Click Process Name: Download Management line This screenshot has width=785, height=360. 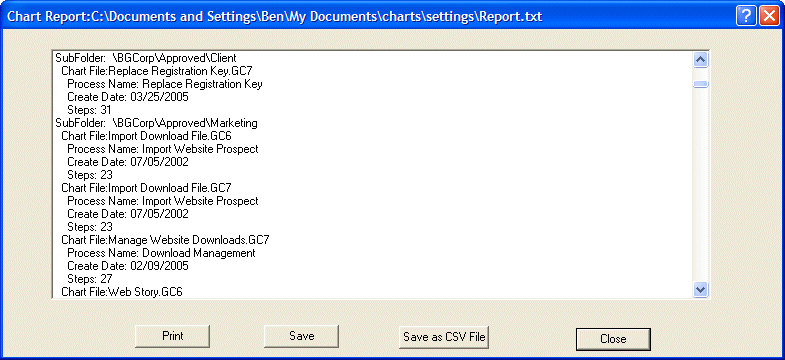point(161,253)
